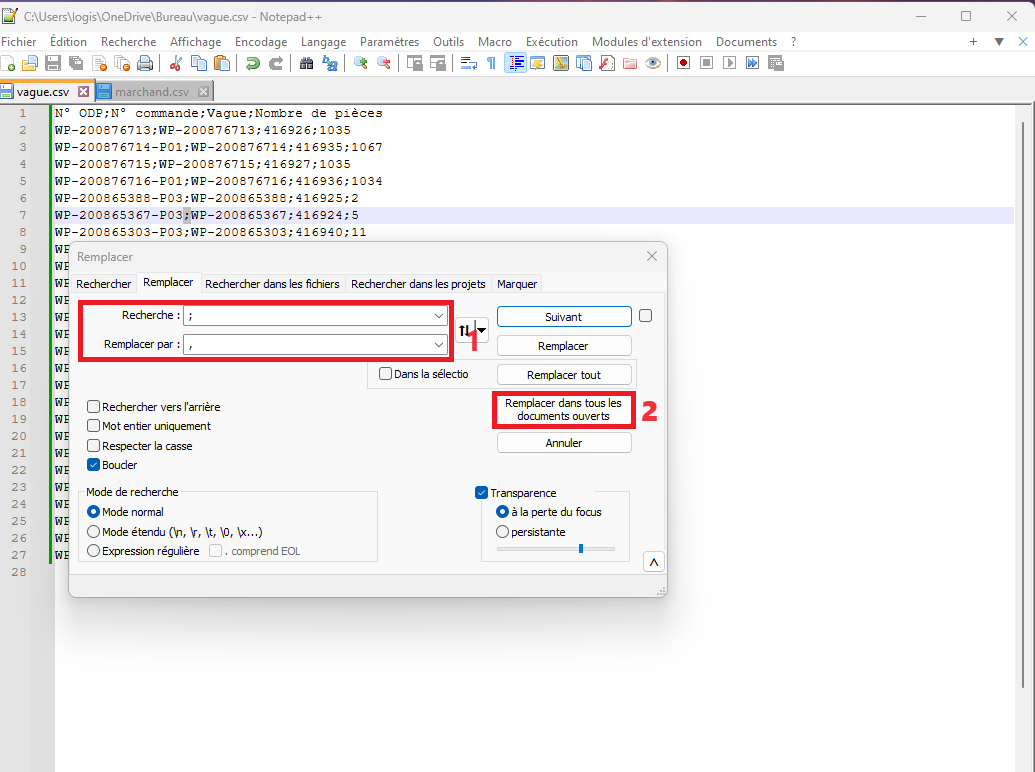The width and height of the screenshot is (1035, 772).
Task: Click the transparency slider handle
Action: pyautogui.click(x=580, y=548)
